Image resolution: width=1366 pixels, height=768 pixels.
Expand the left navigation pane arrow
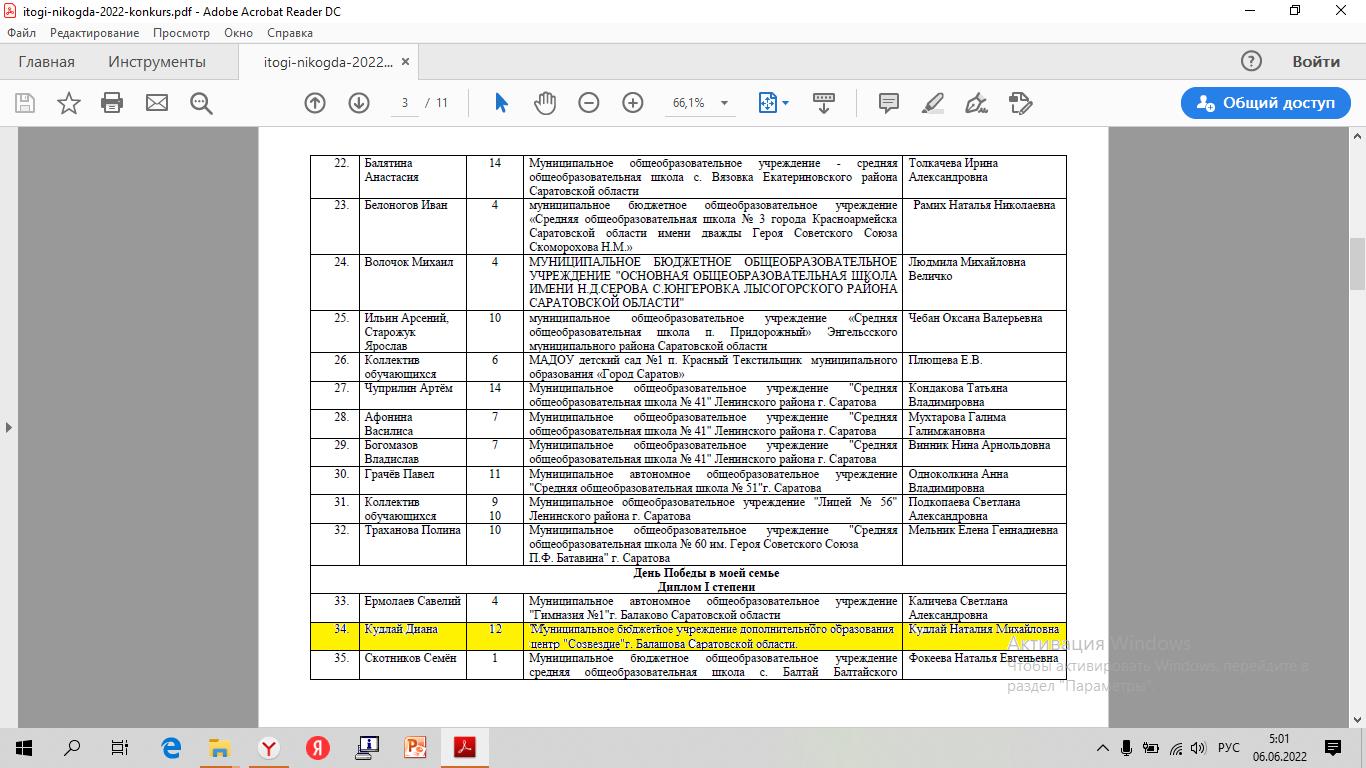click(9, 427)
